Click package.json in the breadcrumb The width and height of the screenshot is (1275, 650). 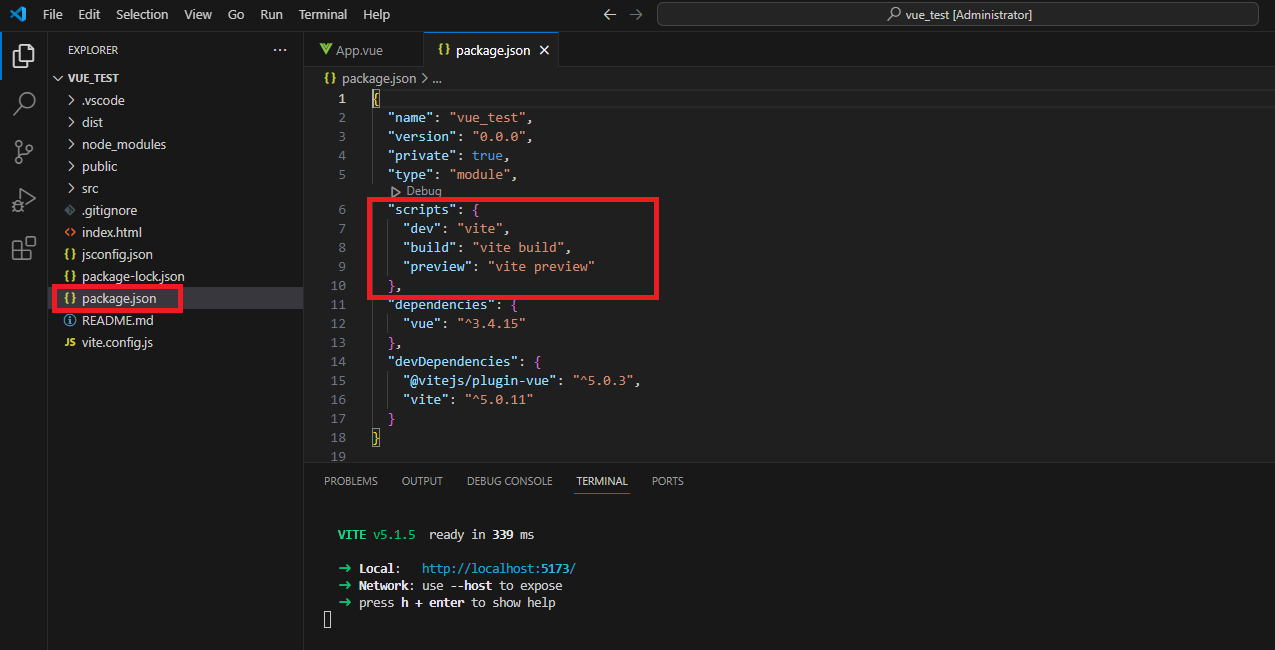pos(378,78)
